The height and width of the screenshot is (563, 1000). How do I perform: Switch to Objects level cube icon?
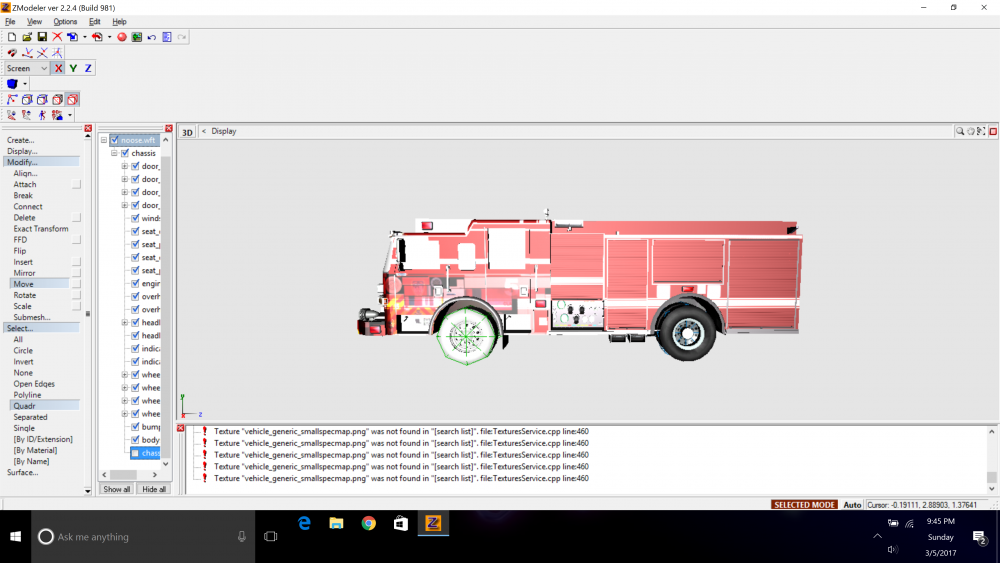(x=57, y=99)
